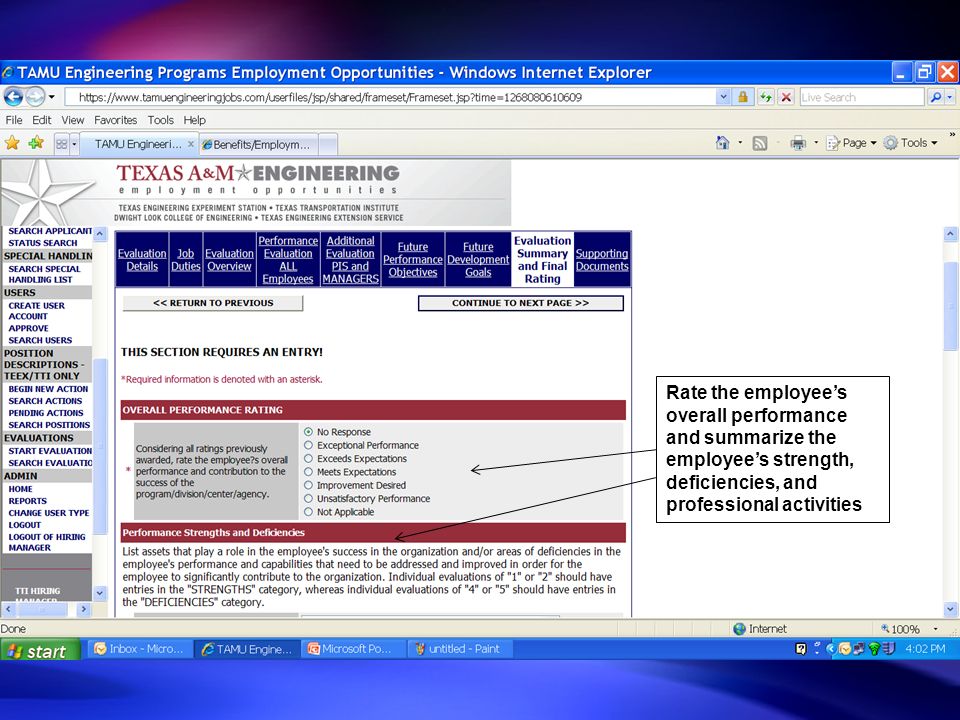Open the address bar history dropdown

(723, 97)
